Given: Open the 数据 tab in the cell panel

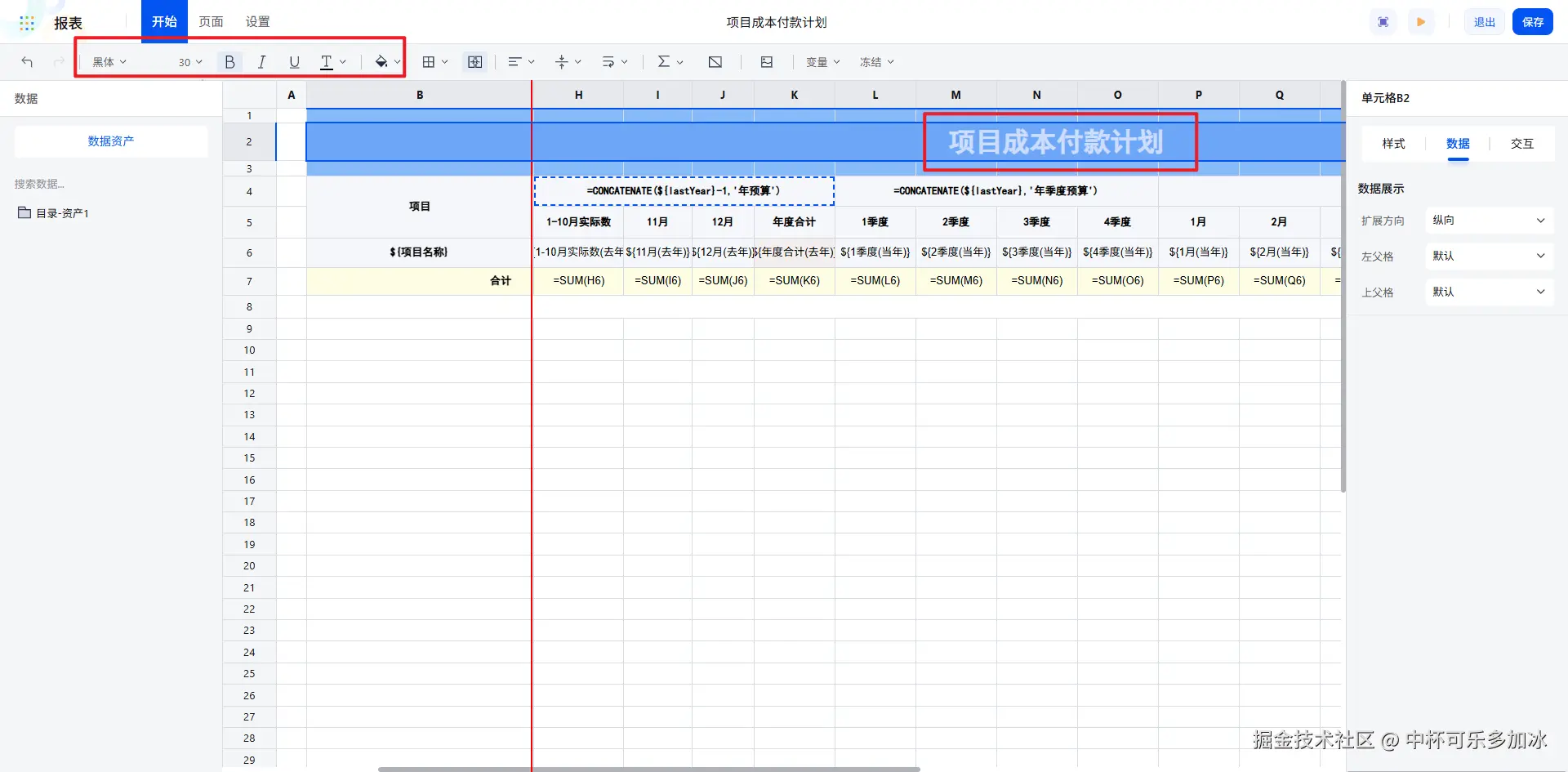Looking at the screenshot, I should coord(1458,144).
